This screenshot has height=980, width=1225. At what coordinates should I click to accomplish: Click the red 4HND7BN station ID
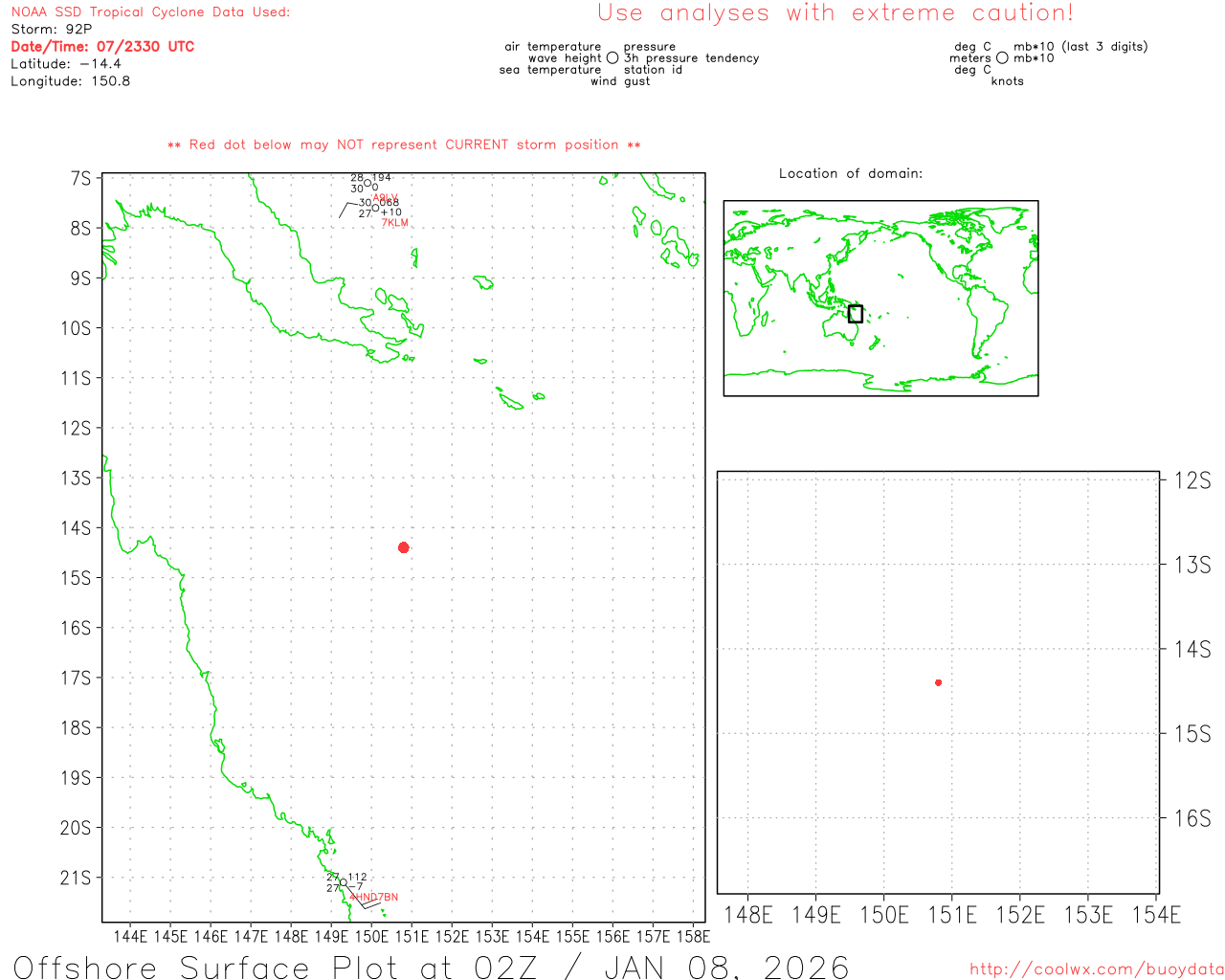[x=374, y=898]
